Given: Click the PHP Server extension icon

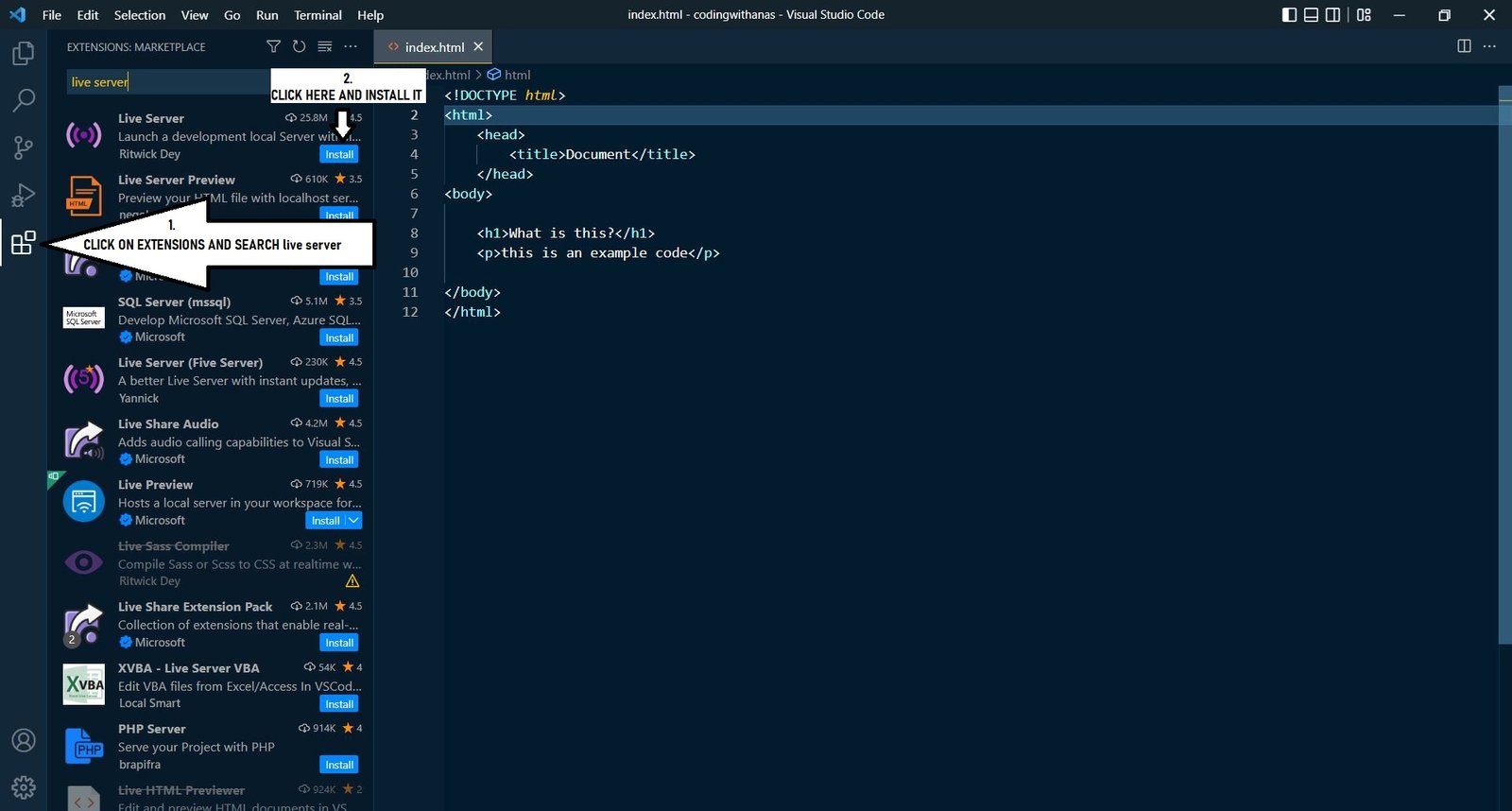Looking at the screenshot, I should coord(83,746).
